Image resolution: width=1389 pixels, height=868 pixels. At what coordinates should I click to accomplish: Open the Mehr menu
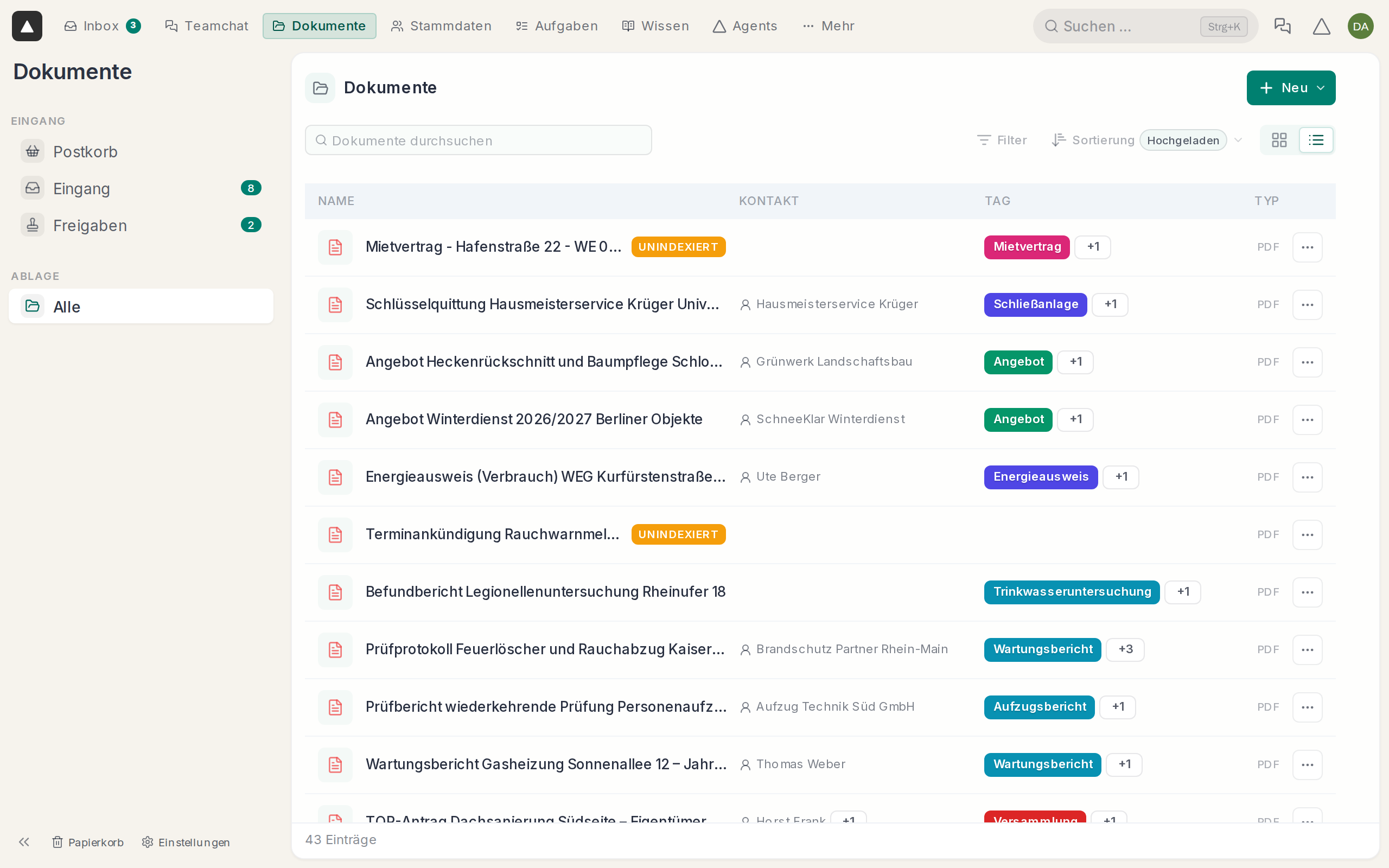pos(828,26)
